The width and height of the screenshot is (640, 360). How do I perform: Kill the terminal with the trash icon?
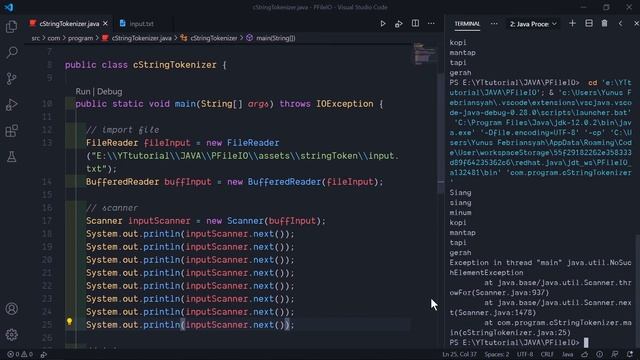click(x=604, y=24)
